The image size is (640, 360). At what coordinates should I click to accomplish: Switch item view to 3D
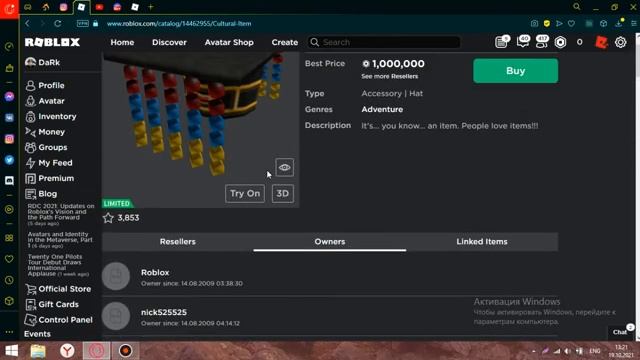point(282,193)
